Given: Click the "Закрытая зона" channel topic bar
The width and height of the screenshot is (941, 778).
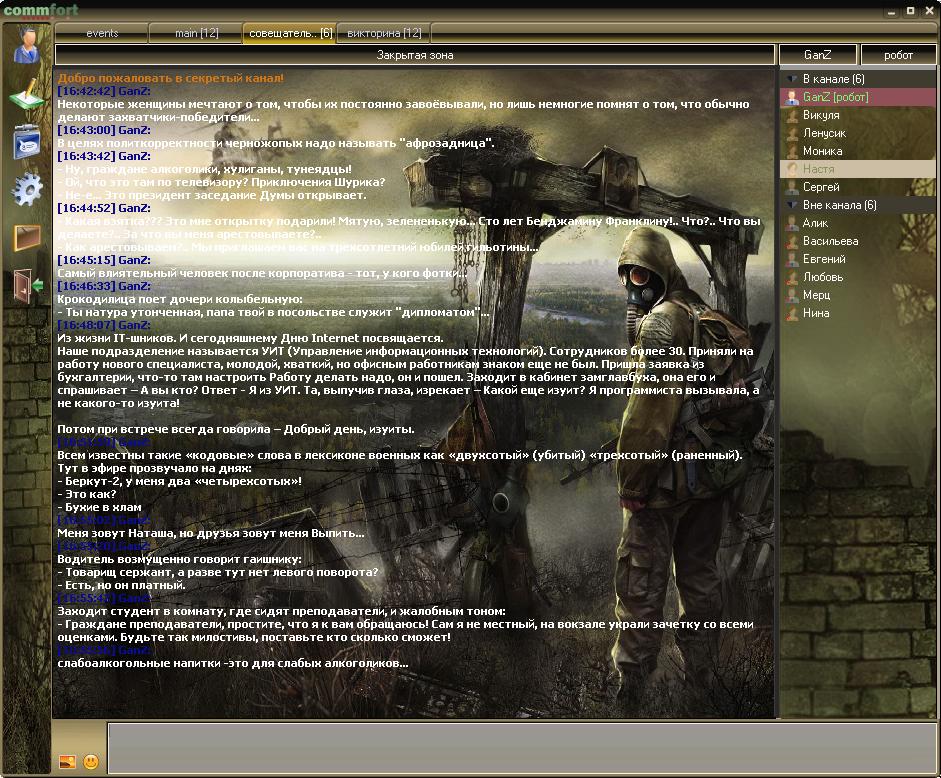Looking at the screenshot, I should click(415, 55).
